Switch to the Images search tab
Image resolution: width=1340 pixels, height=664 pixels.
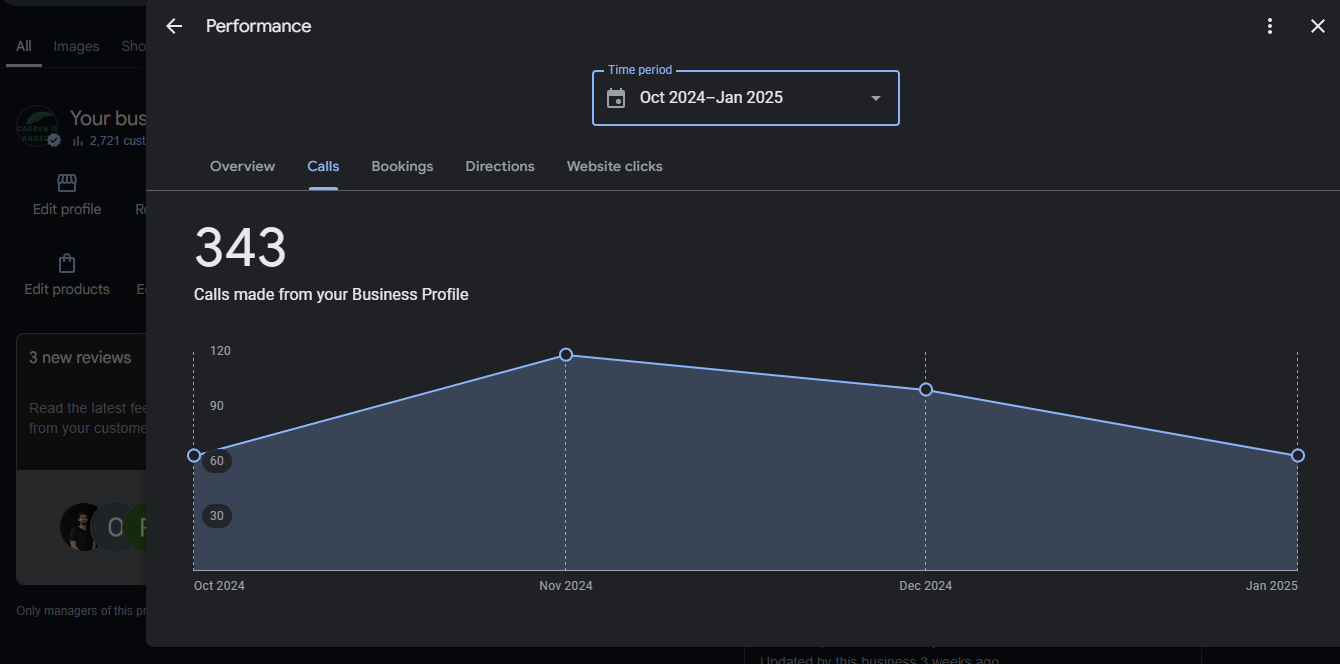[x=76, y=46]
